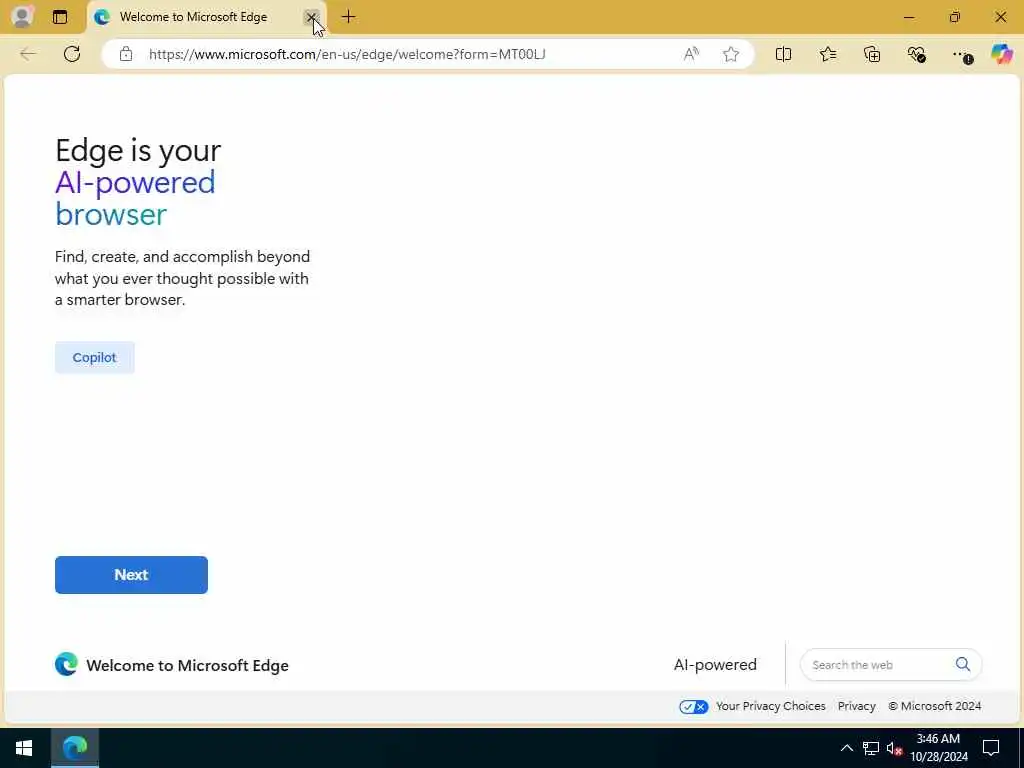
Task: Click the Welcome to Microsoft Edge footer text
Action: 187,665
